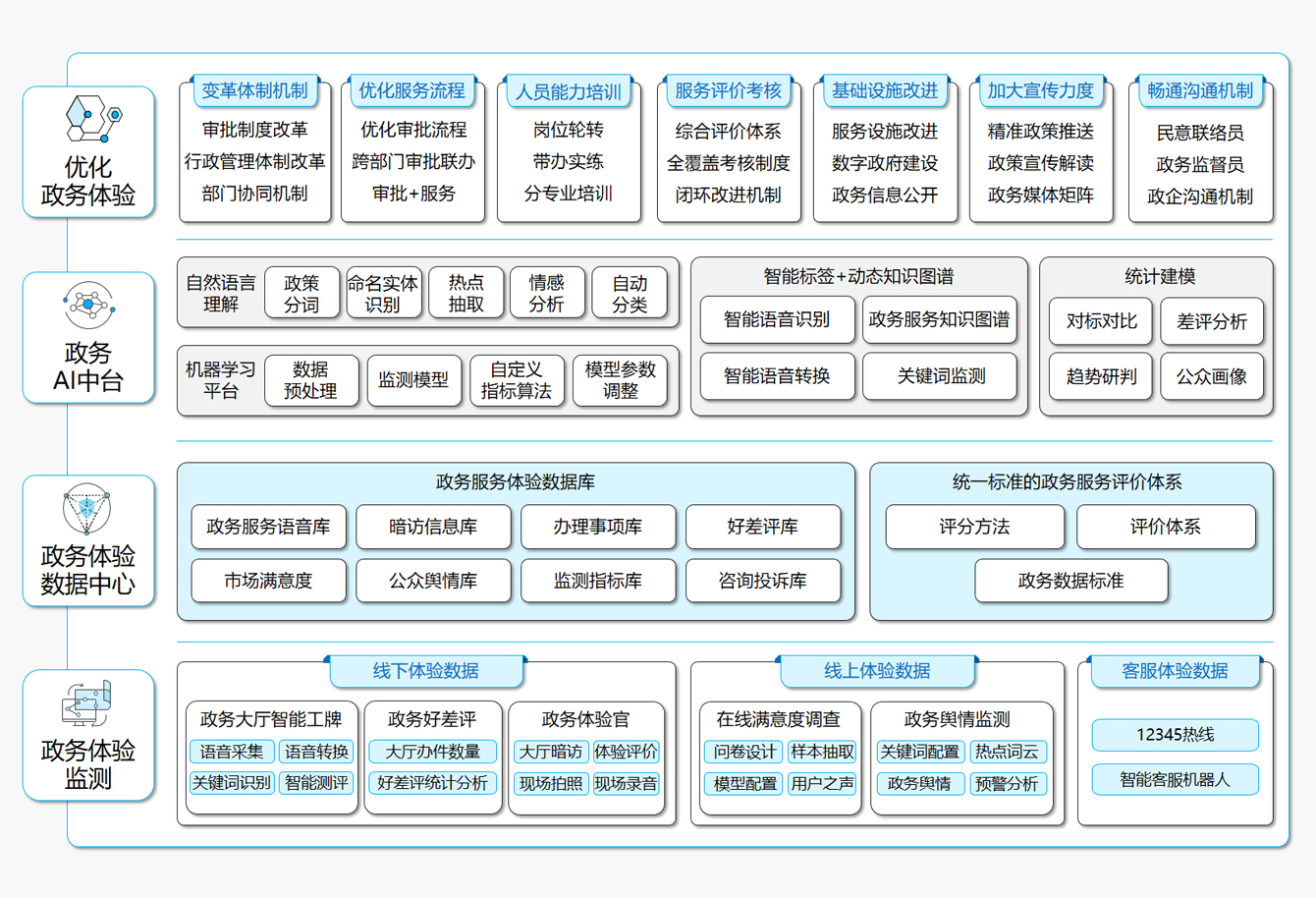
Task: Click the 智能客服机器人 button
Action: pyautogui.click(x=1175, y=780)
